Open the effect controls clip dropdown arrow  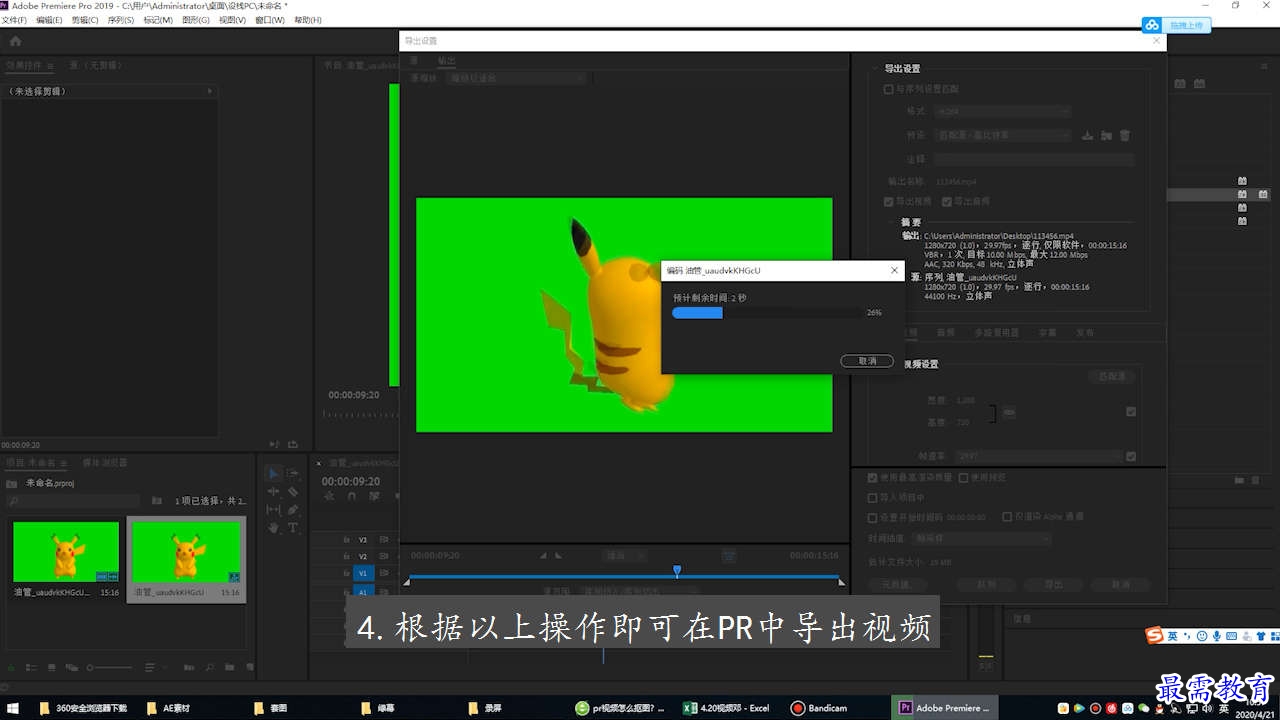(210, 91)
